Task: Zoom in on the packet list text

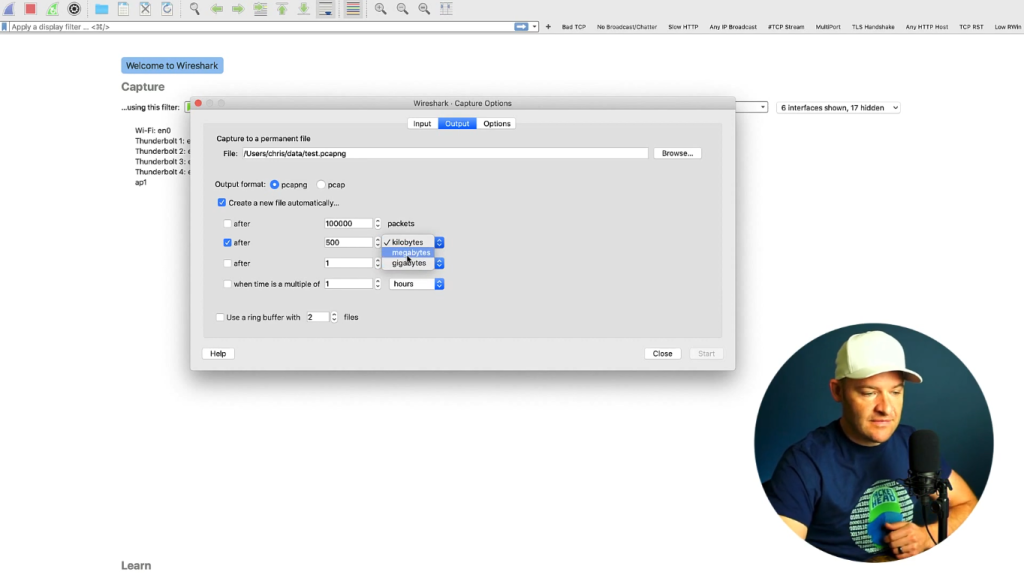Action: point(380,9)
